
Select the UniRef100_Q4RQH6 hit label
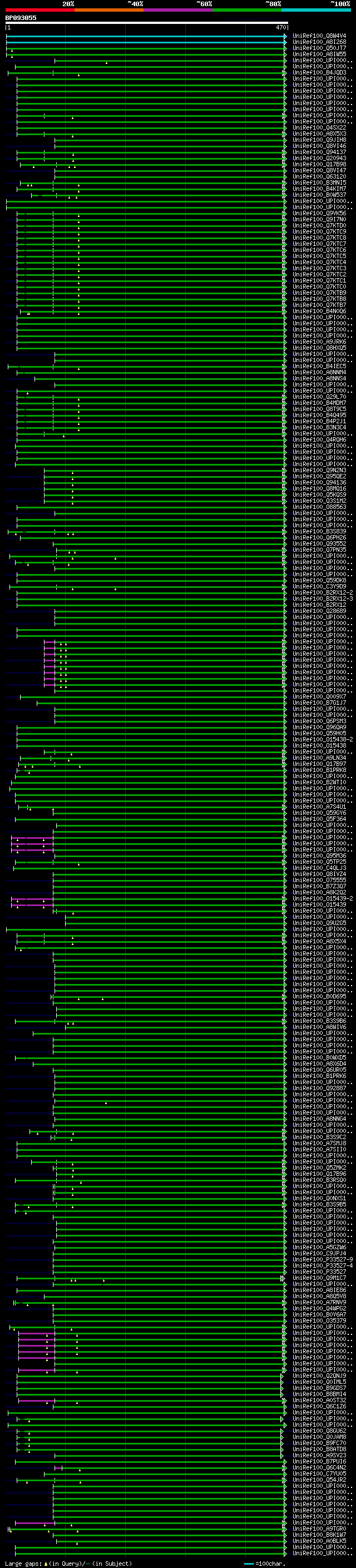(319, 439)
